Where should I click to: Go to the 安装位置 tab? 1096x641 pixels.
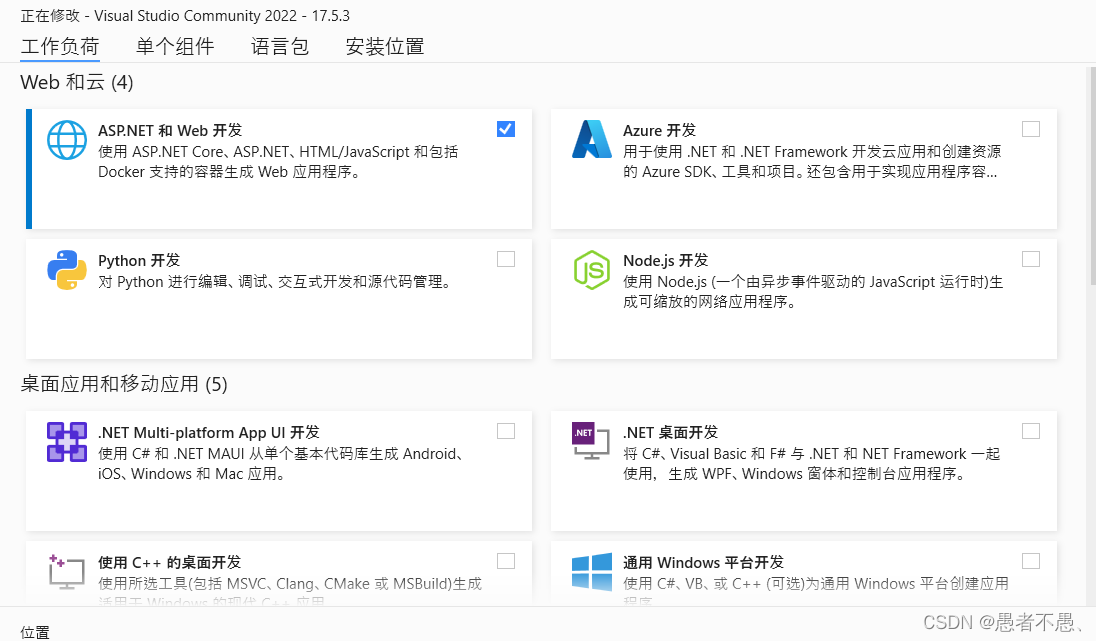point(385,46)
